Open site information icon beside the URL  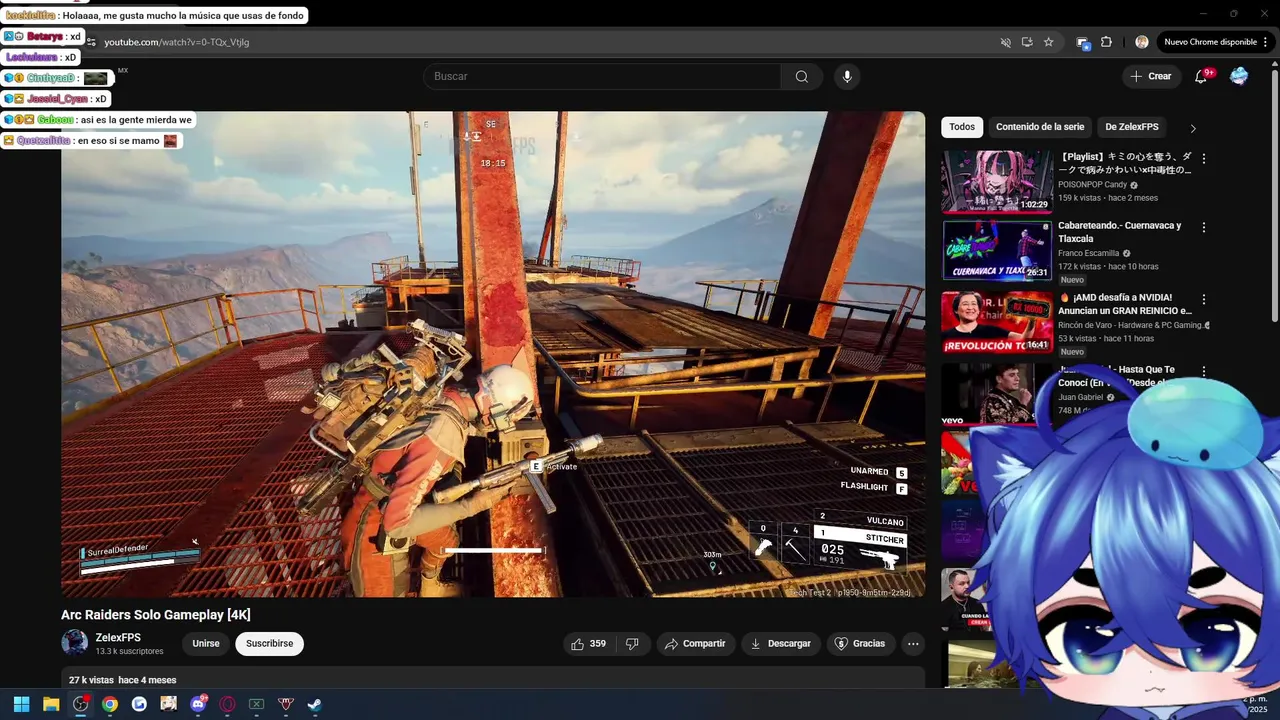91,42
